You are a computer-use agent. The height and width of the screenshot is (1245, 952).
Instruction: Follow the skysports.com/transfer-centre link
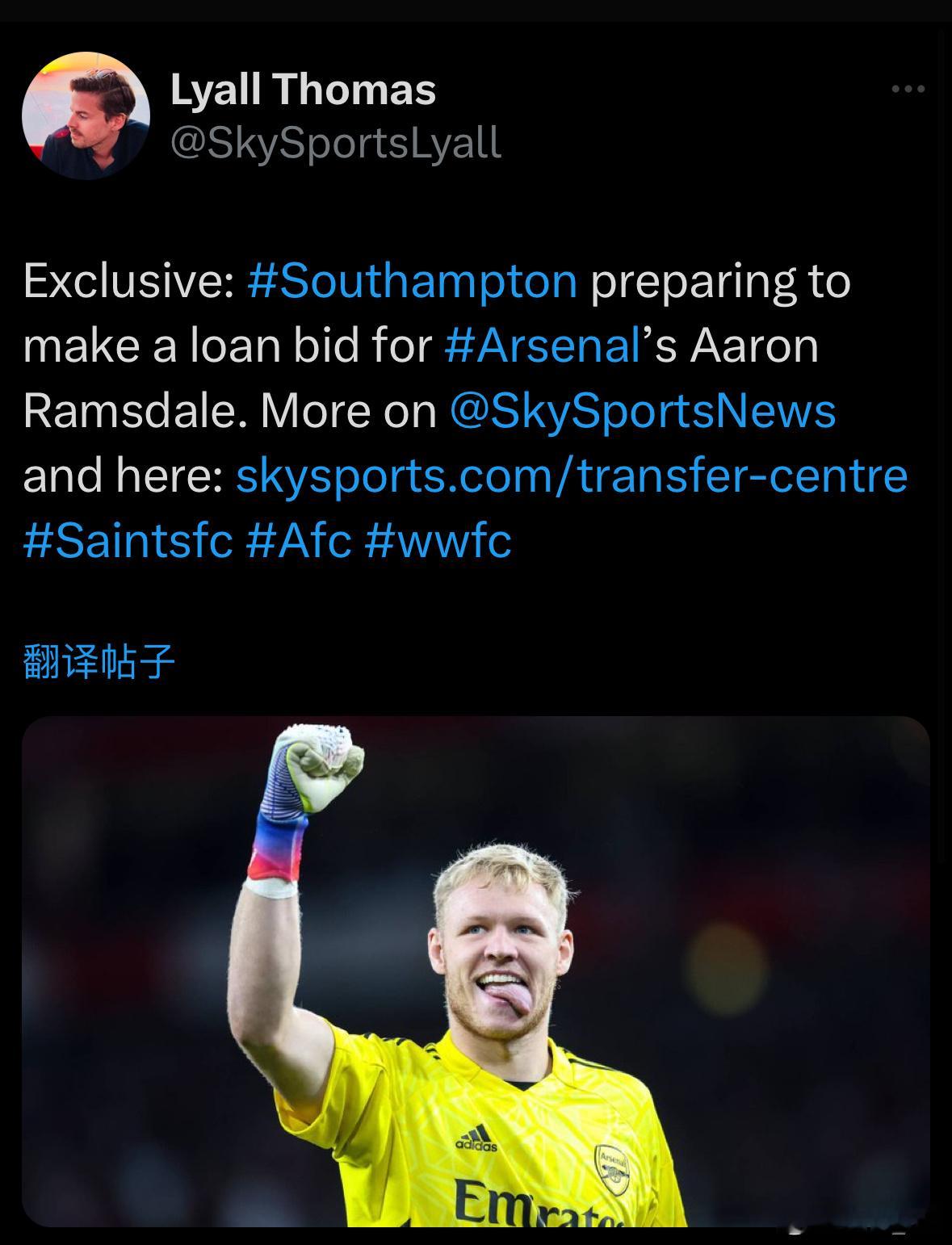point(572,476)
